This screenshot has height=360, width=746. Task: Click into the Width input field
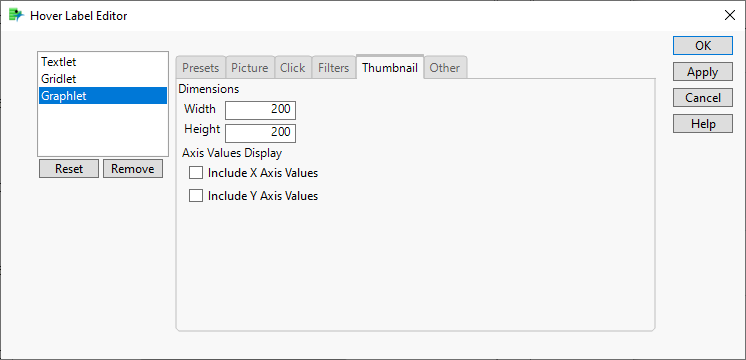point(260,110)
